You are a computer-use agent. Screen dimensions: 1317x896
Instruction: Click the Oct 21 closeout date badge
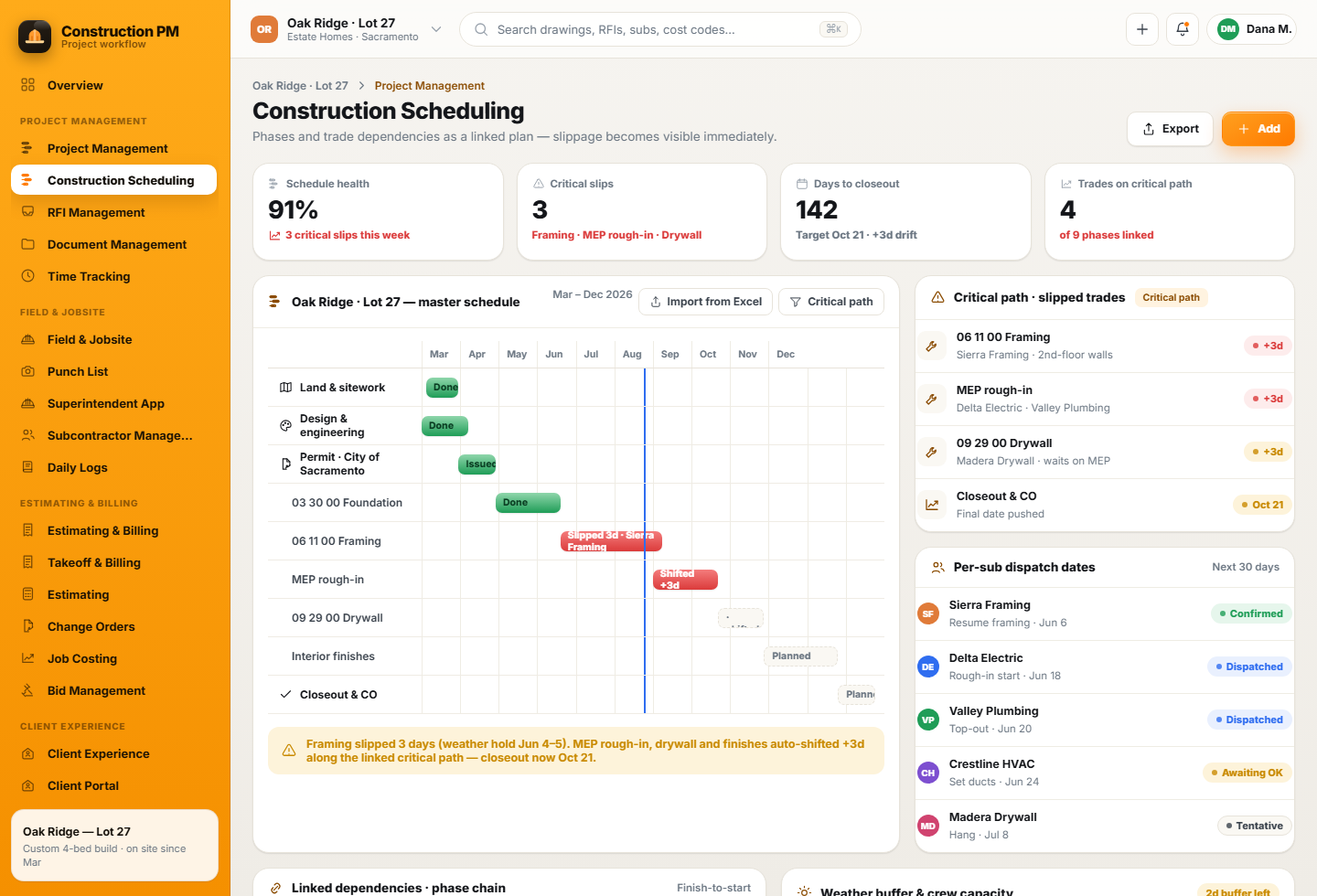(1262, 505)
